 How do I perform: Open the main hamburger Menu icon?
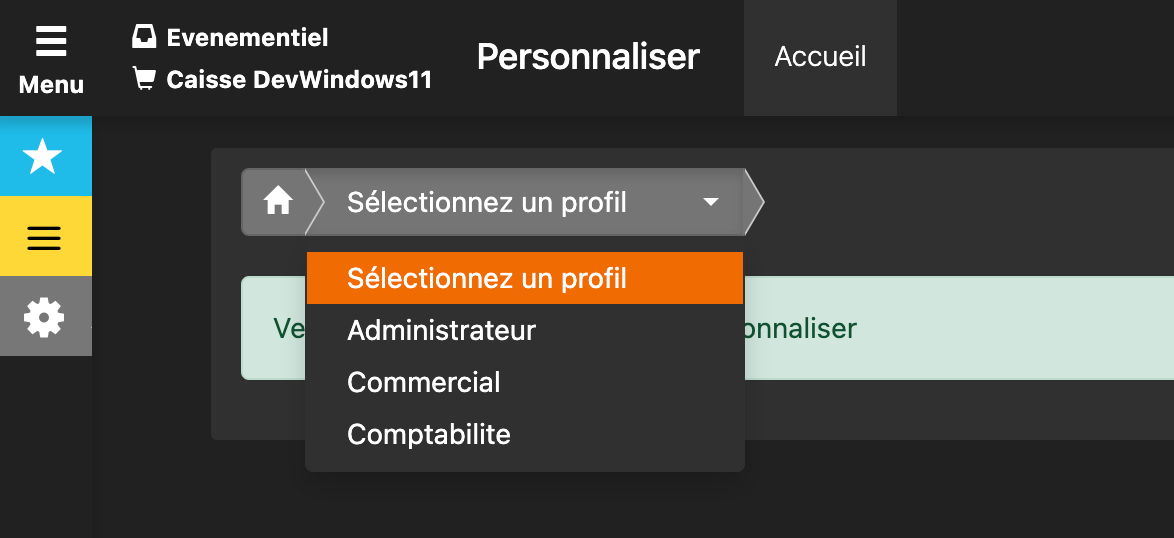coord(51,41)
